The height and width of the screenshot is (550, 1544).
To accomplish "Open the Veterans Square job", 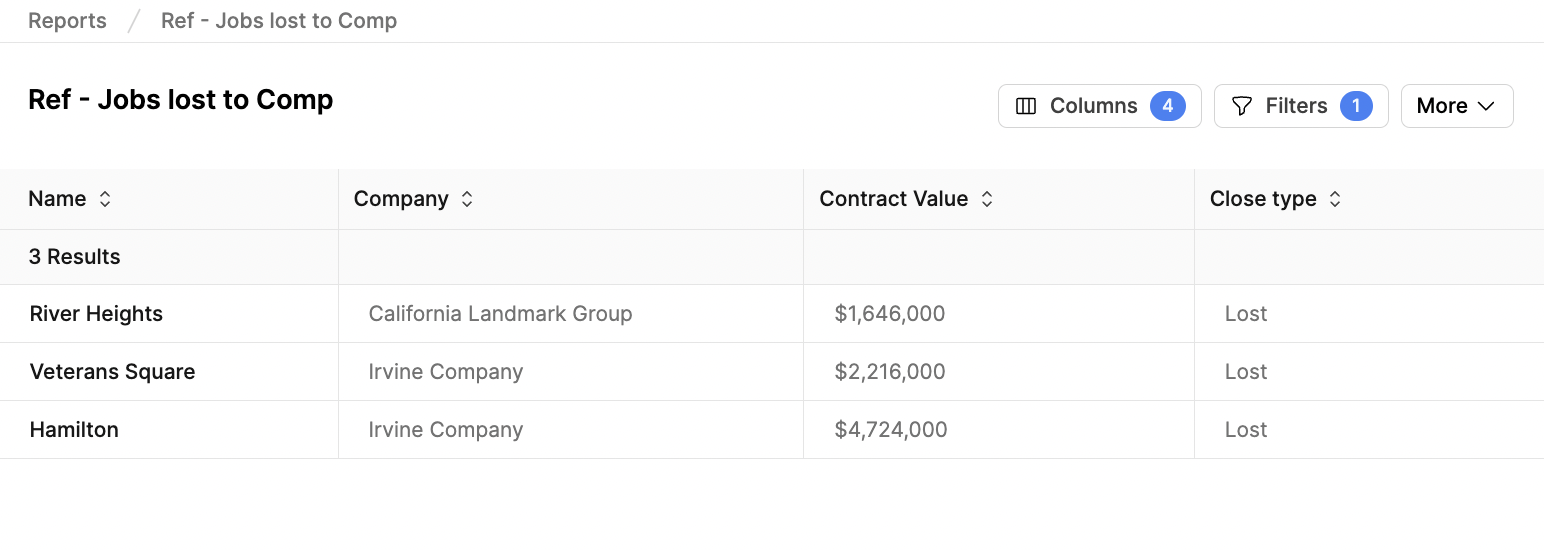I will [112, 372].
